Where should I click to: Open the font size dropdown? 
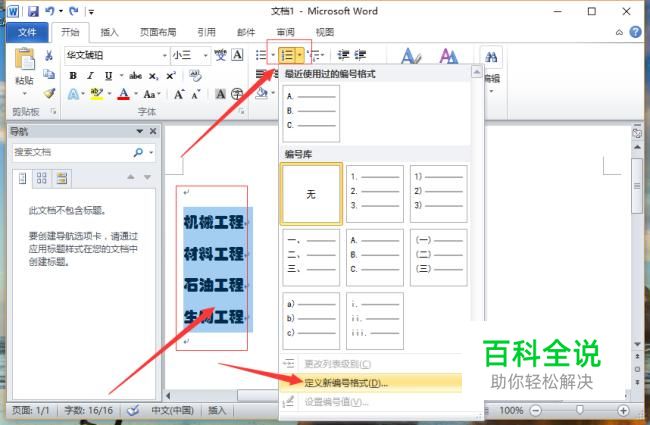click(x=205, y=55)
